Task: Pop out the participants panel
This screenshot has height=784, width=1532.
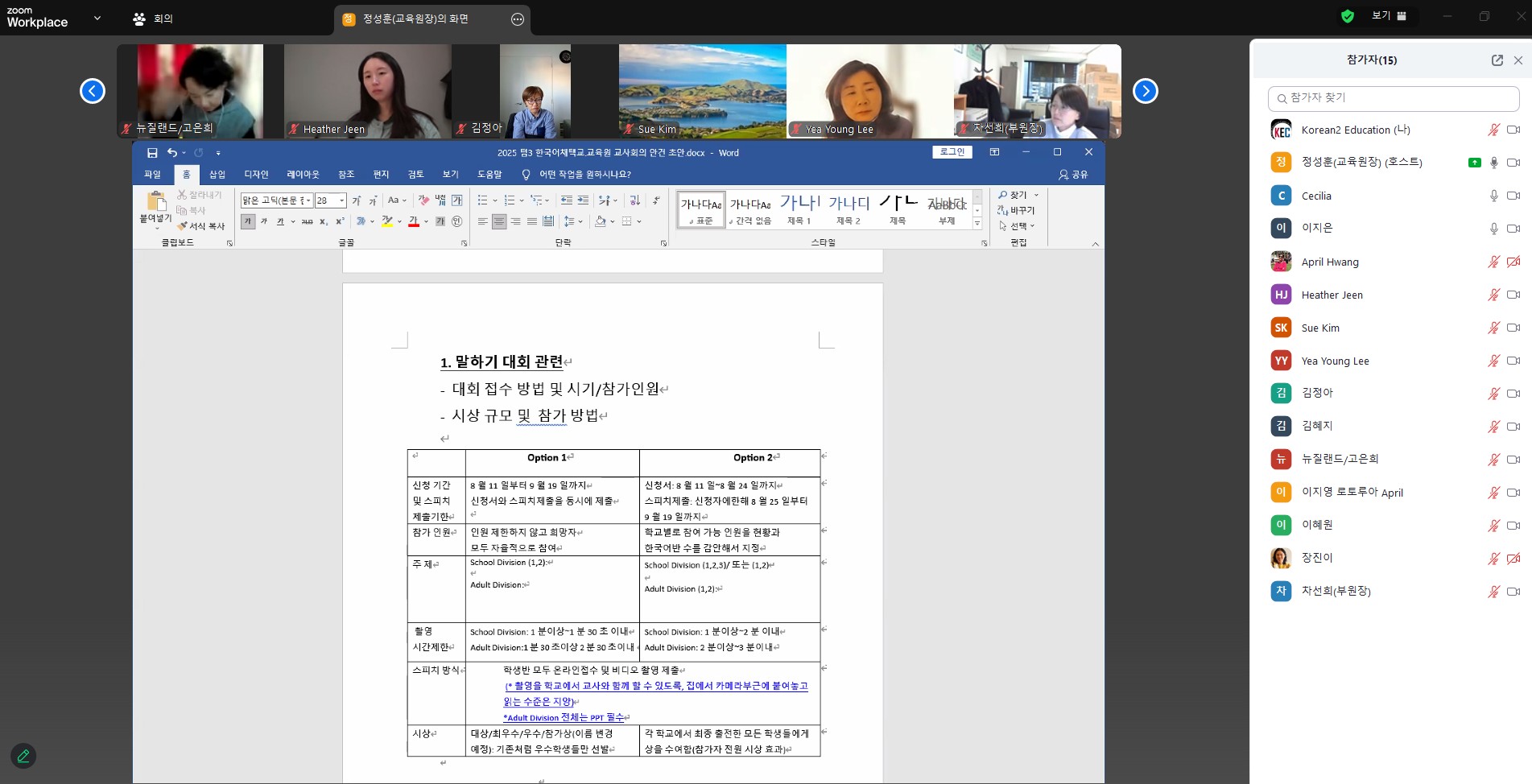Action: [x=1497, y=60]
